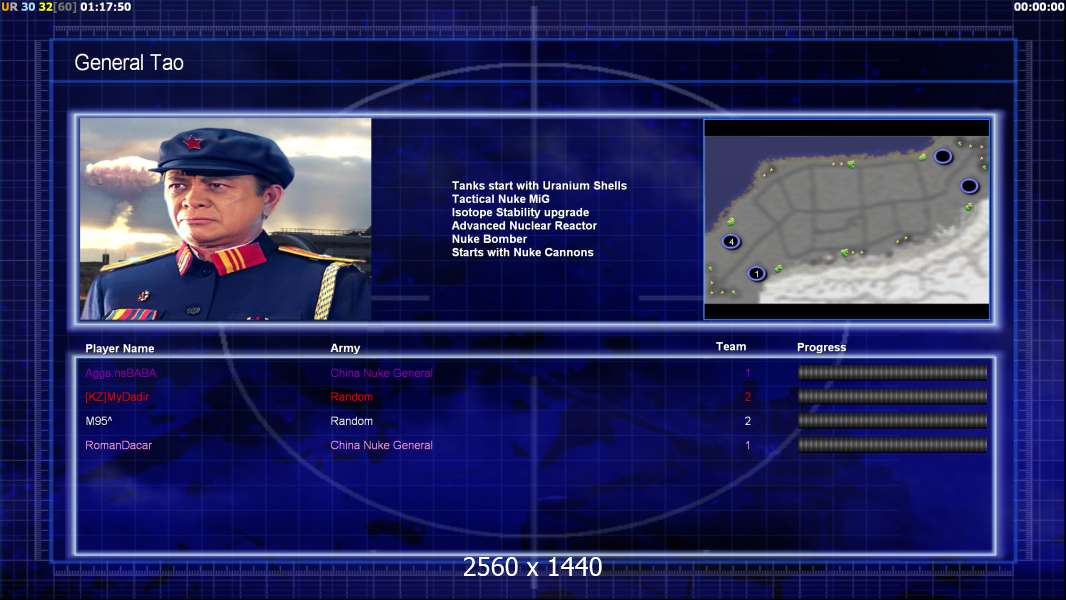
Task: Click [KZ]MyDadir's Random army entry
Action: pyautogui.click(x=351, y=397)
